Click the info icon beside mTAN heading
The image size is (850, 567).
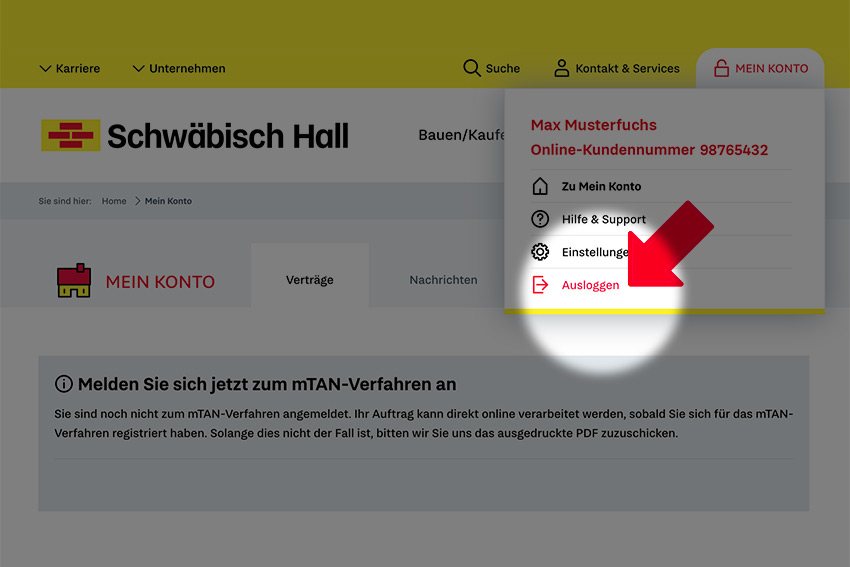(x=63, y=384)
